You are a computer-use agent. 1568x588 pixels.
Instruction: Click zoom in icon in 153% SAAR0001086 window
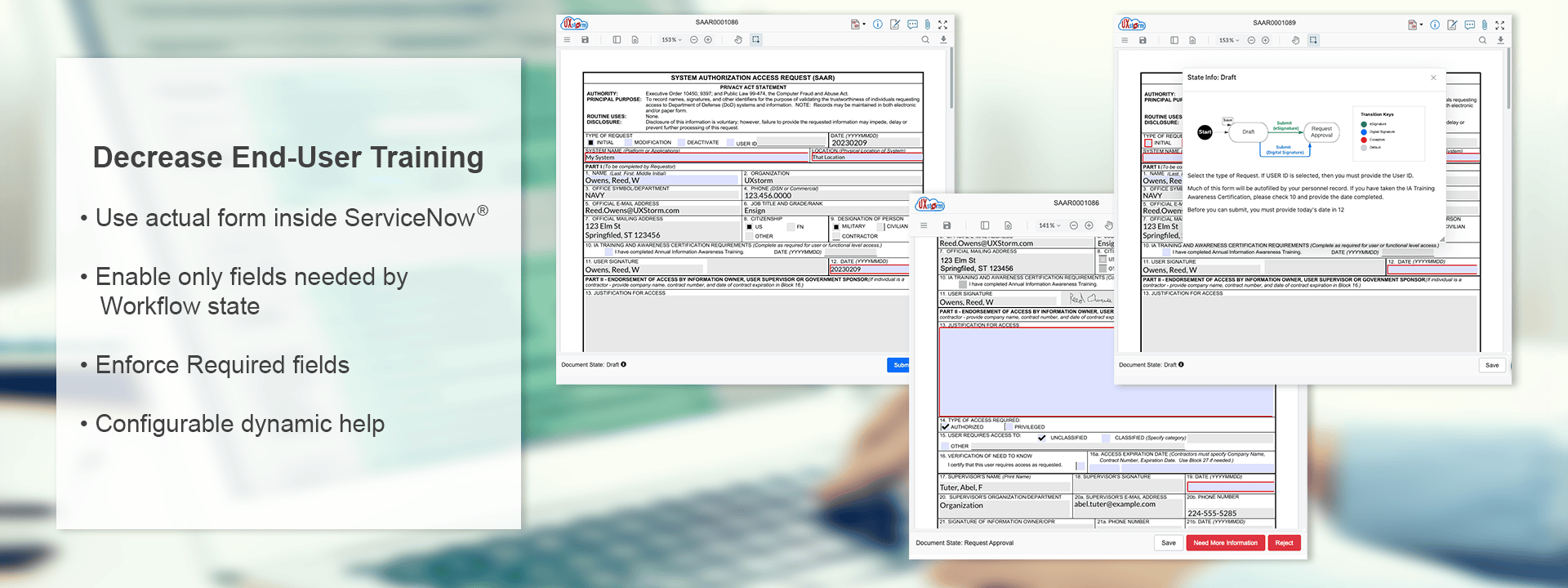[x=708, y=39]
